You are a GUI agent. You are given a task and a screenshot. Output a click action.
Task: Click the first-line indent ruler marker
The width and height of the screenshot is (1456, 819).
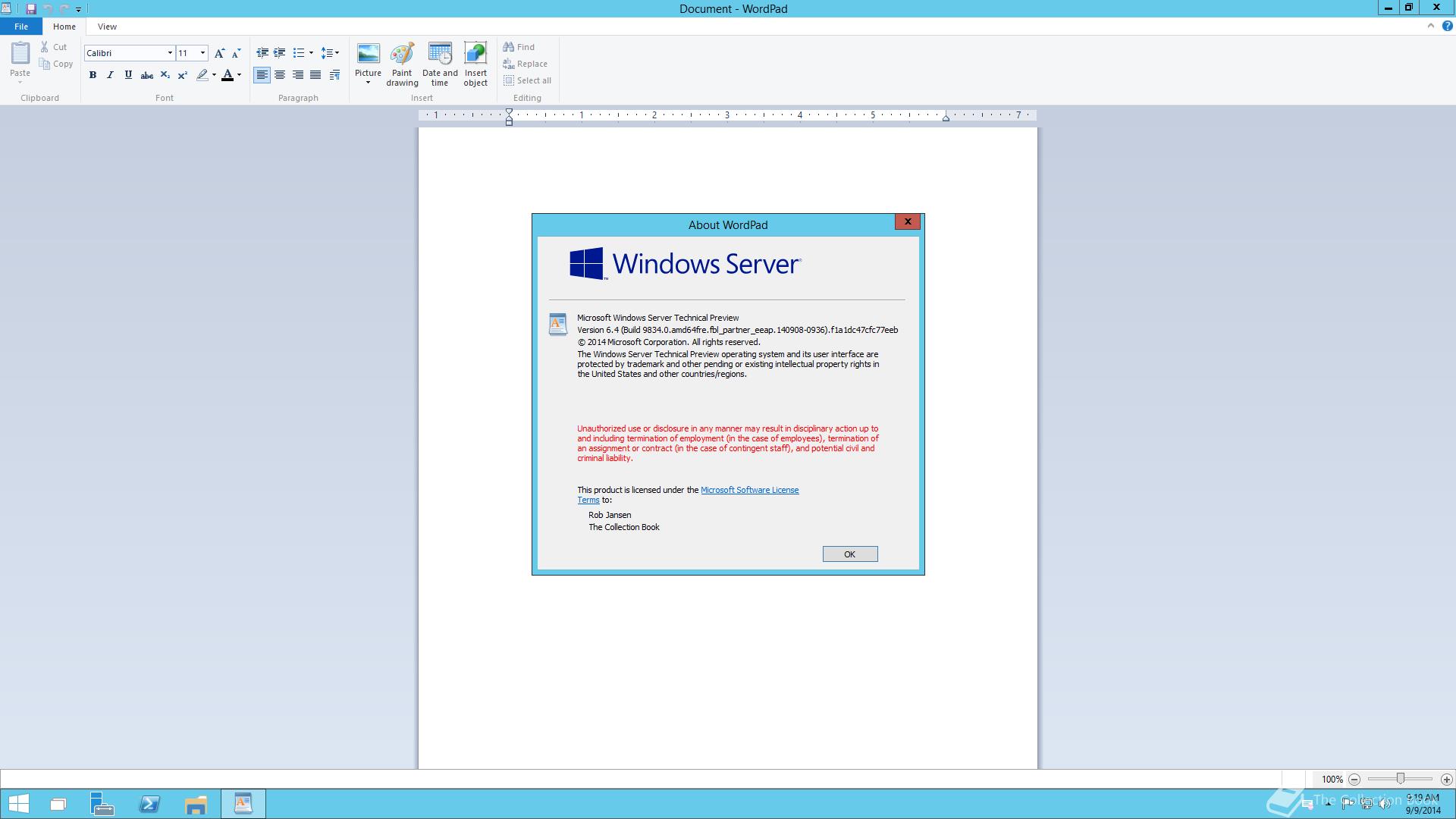pyautogui.click(x=509, y=112)
